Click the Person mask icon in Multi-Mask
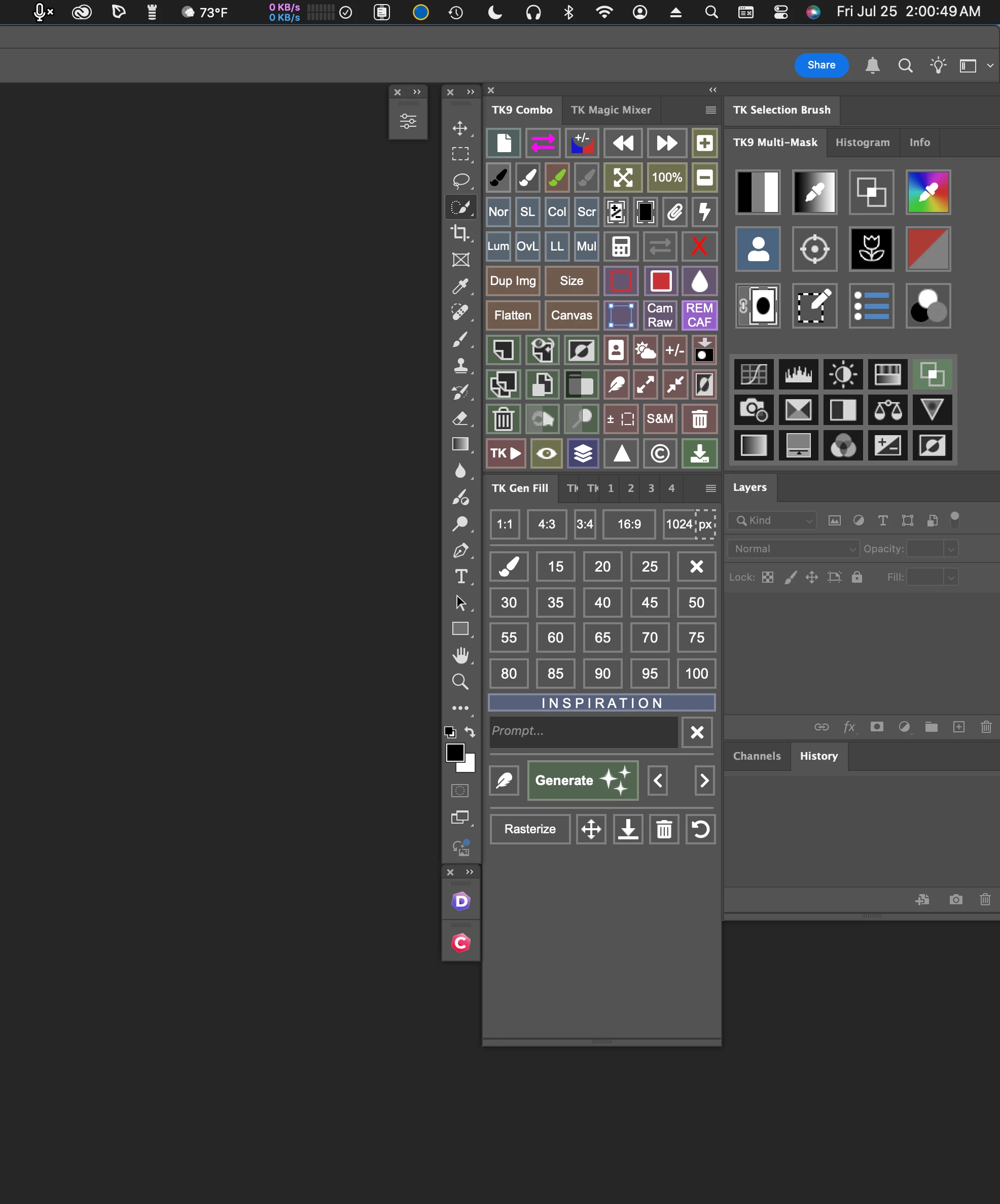This screenshot has height=1204, width=1000. pos(758,249)
